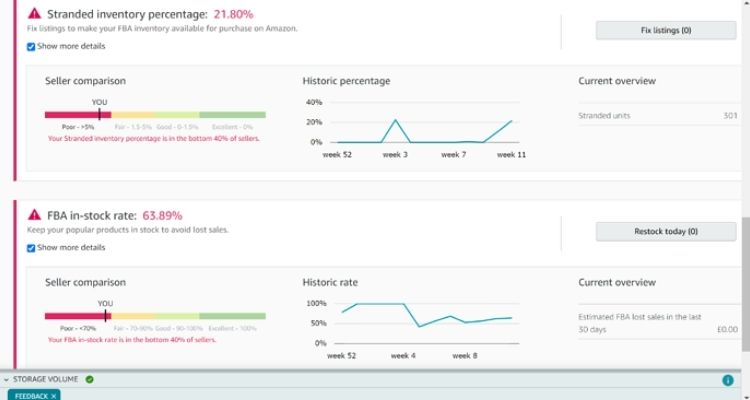Uncheck Show more details under FBA in-stock rate
Image resolution: width=750 pixels, height=400 pixels.
point(31,248)
